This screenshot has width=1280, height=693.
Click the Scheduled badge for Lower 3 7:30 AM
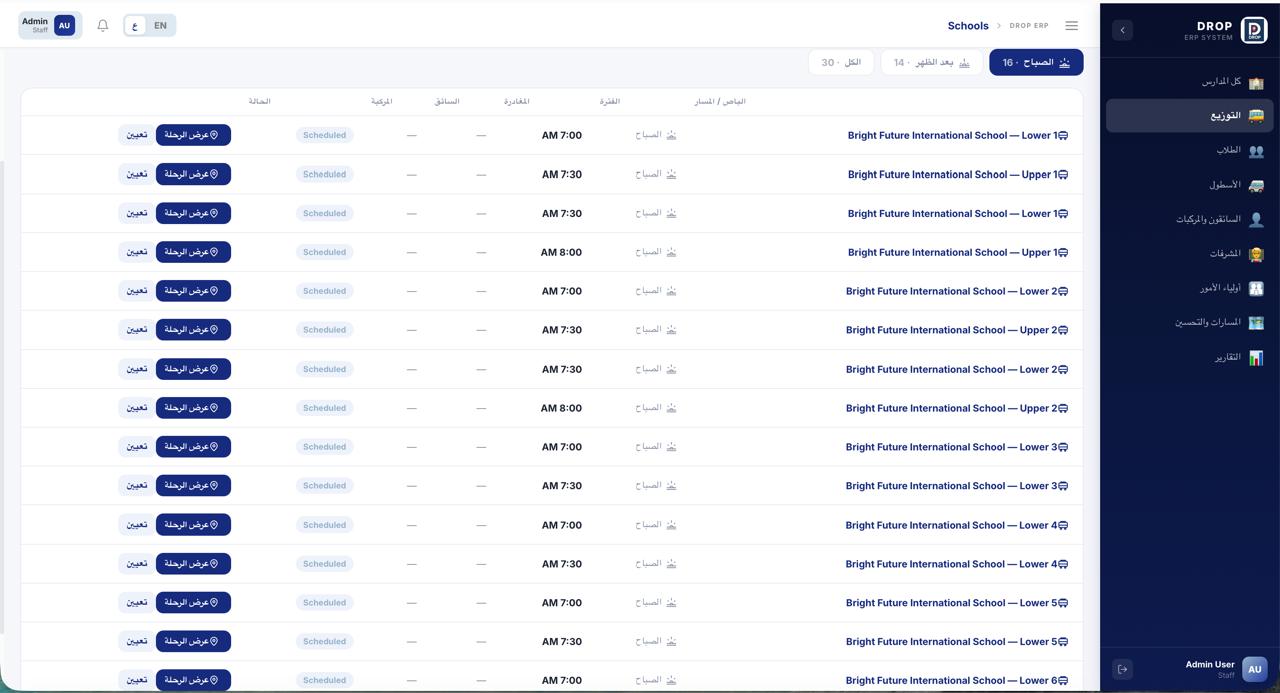325,486
